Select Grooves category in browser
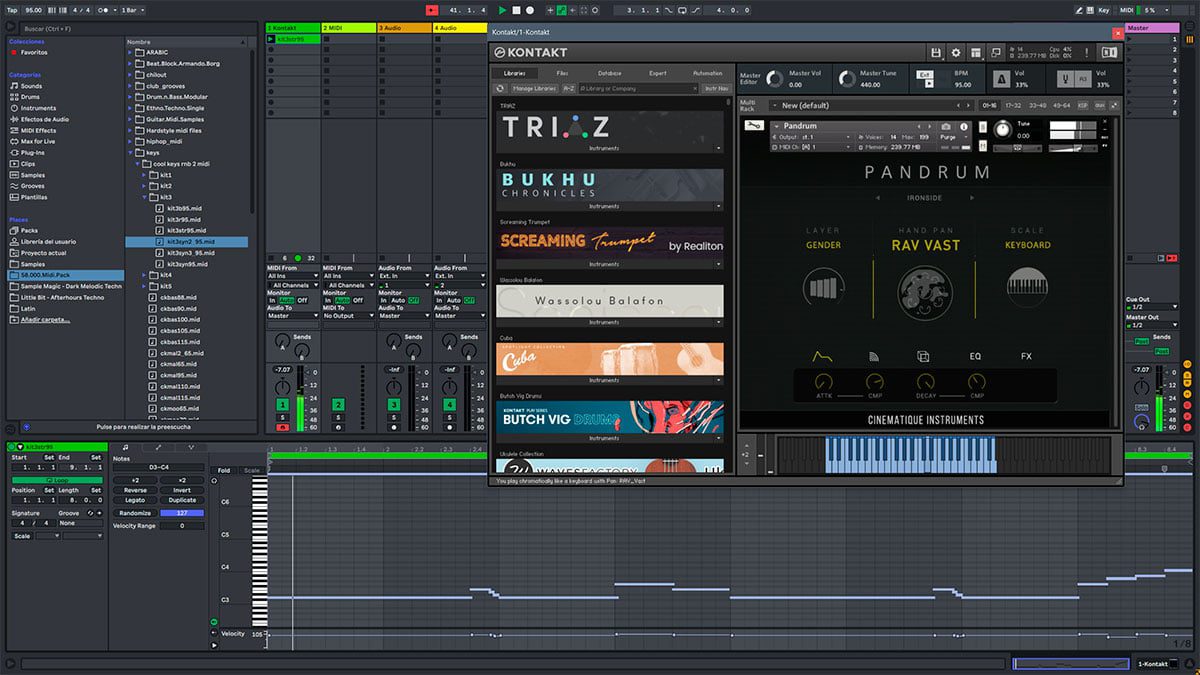Image resolution: width=1200 pixels, height=675 pixels. click(x=33, y=186)
